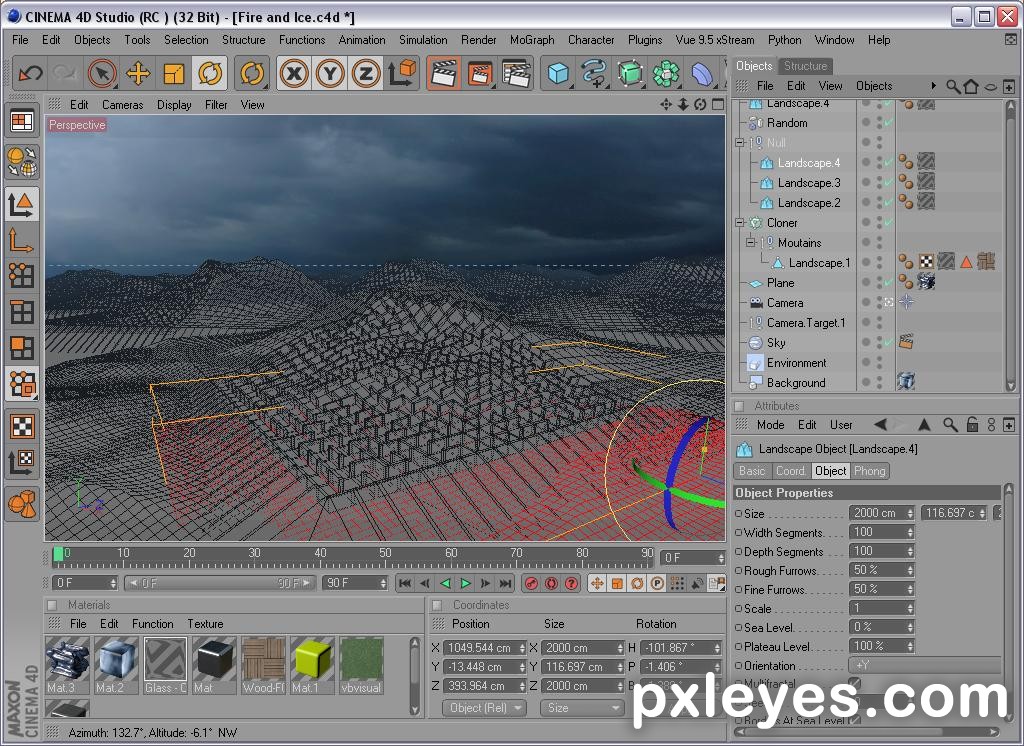This screenshot has height=746, width=1024.
Task: Toggle position keyframe recording
Action: pos(597,583)
